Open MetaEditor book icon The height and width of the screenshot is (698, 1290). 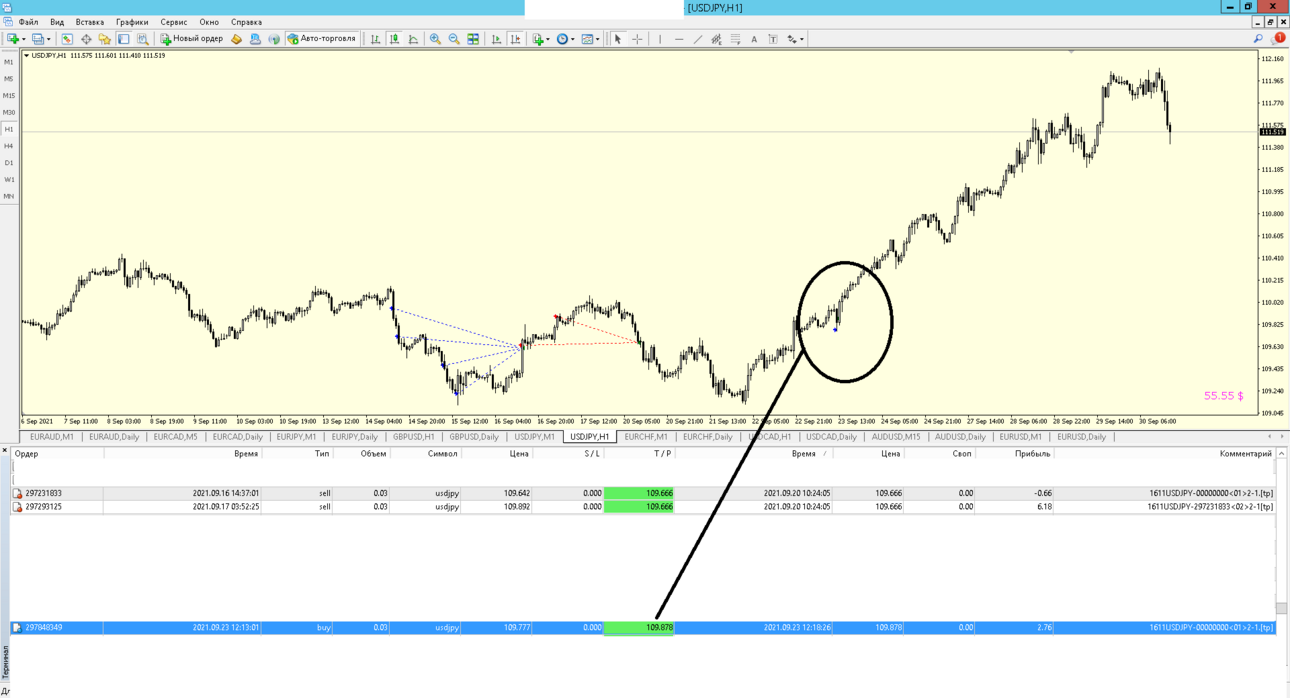click(x=236, y=39)
